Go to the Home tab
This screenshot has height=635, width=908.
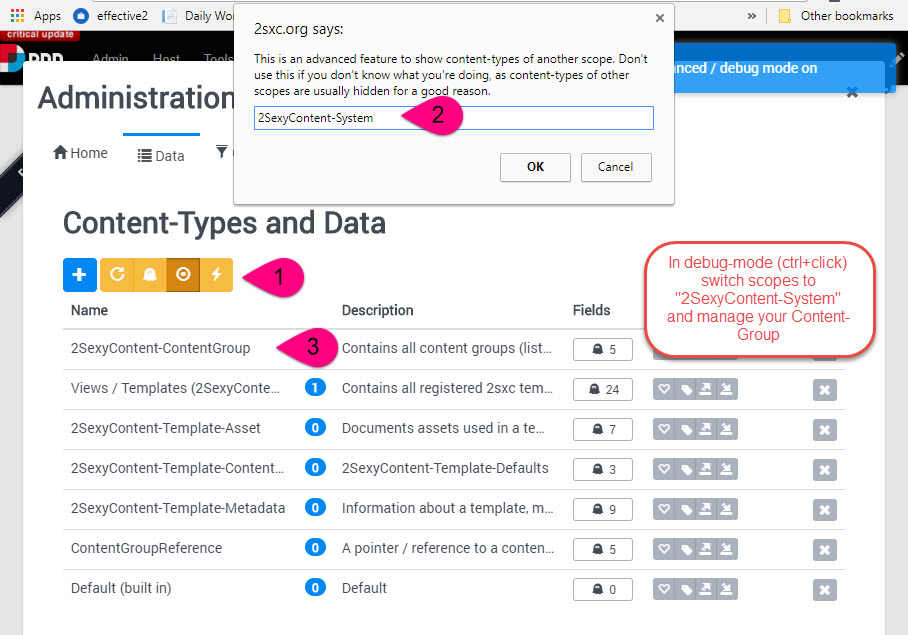80,153
